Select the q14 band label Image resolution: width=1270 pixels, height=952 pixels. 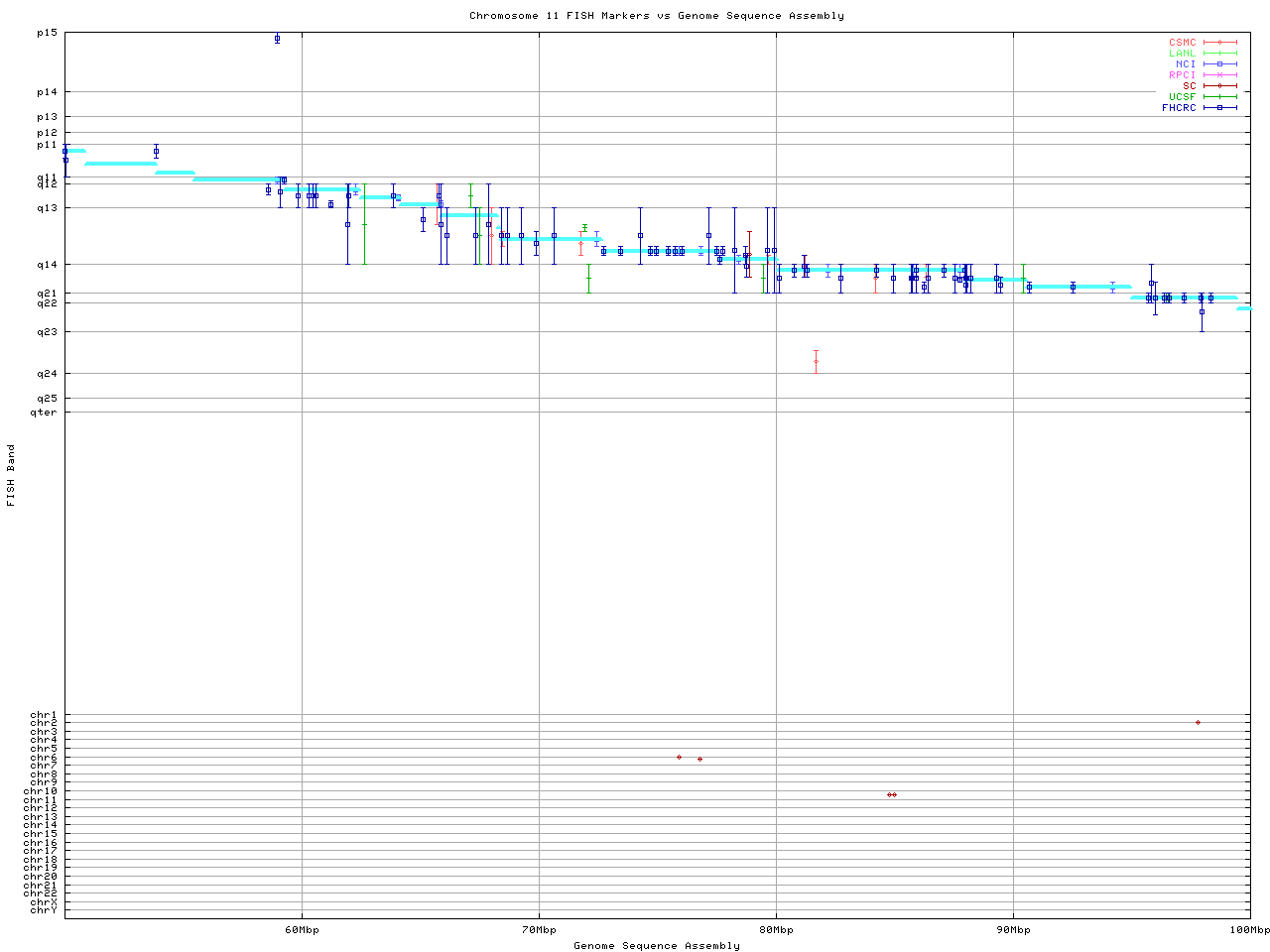pyautogui.click(x=47, y=265)
